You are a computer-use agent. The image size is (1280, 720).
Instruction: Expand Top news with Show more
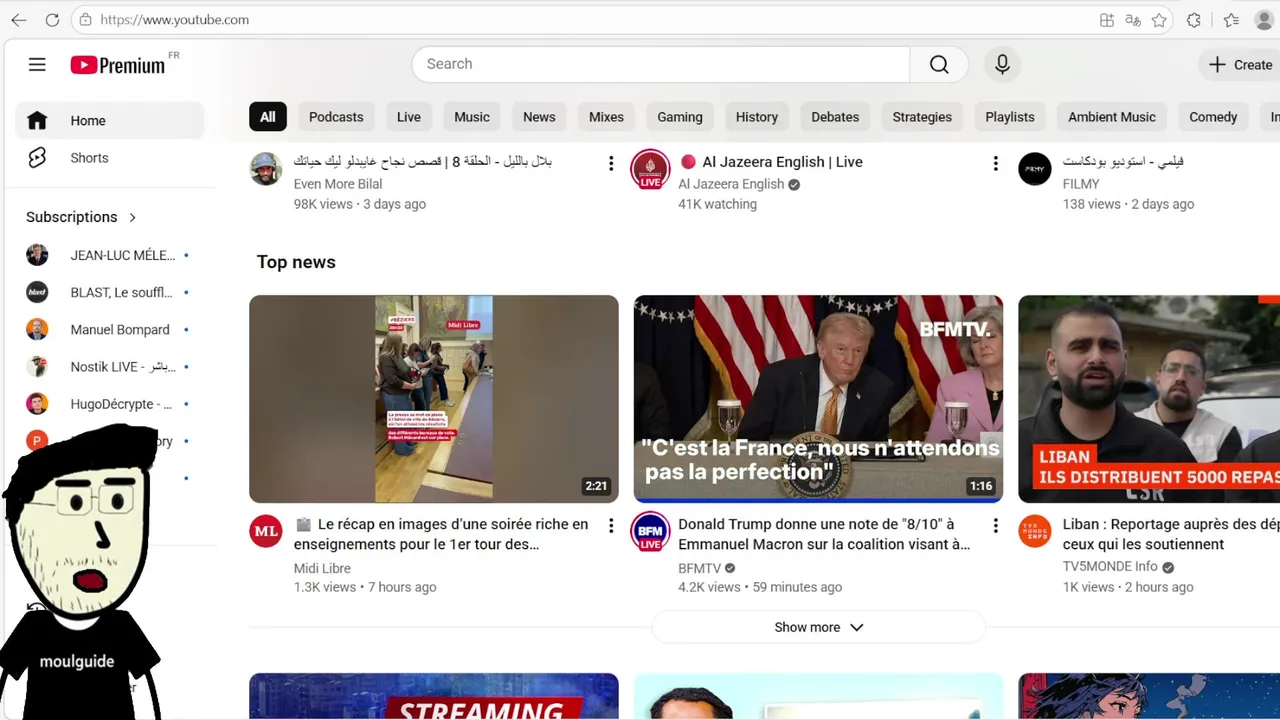pos(818,627)
